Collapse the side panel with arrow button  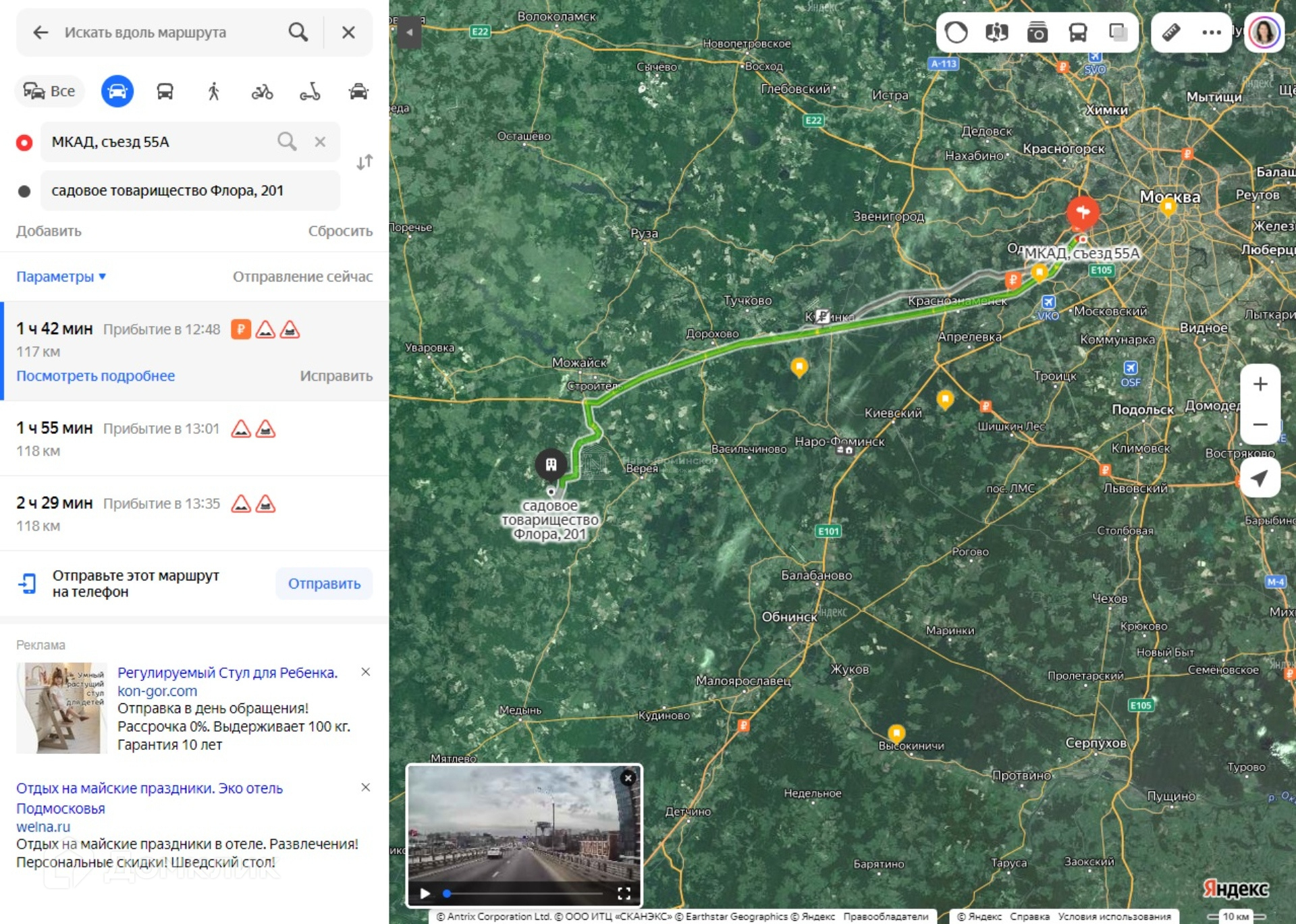pyautogui.click(x=409, y=32)
